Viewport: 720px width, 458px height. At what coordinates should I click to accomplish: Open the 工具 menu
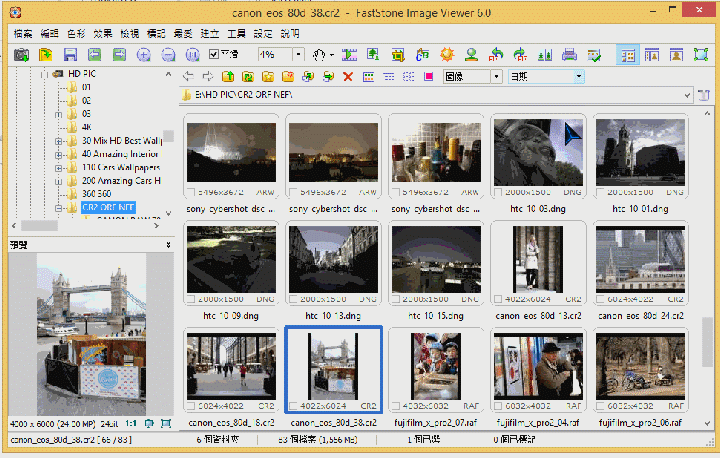click(x=236, y=34)
